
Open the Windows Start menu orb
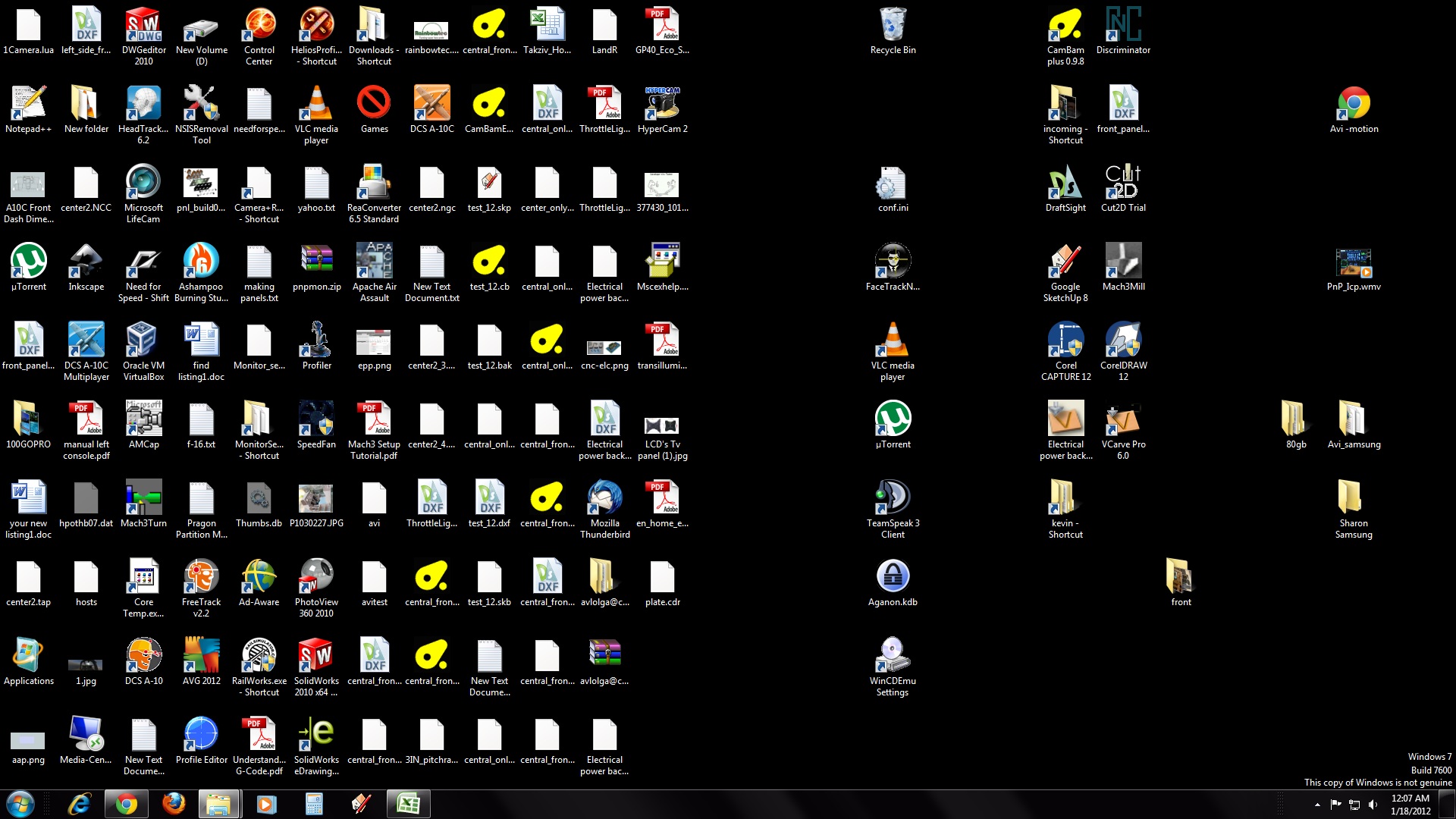pyautogui.click(x=20, y=804)
